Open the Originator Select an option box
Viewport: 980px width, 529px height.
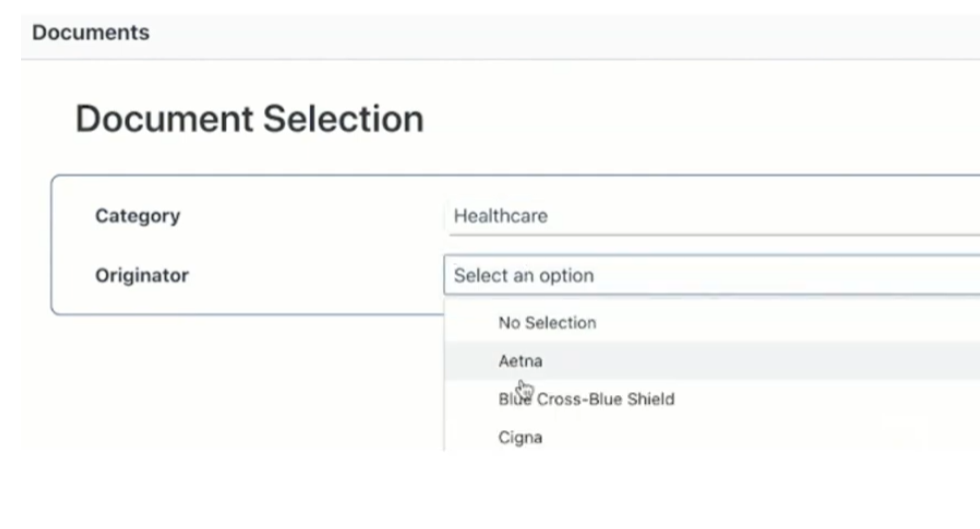pos(712,275)
